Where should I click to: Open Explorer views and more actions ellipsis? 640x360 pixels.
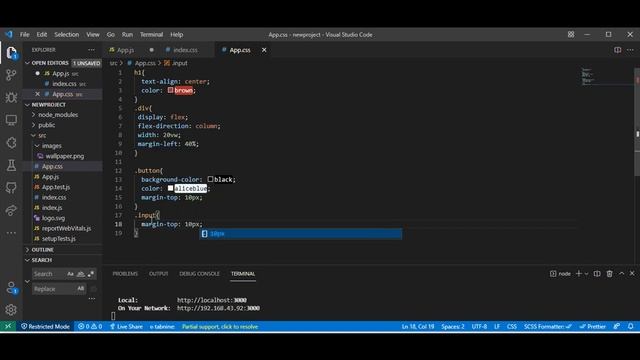point(91,50)
